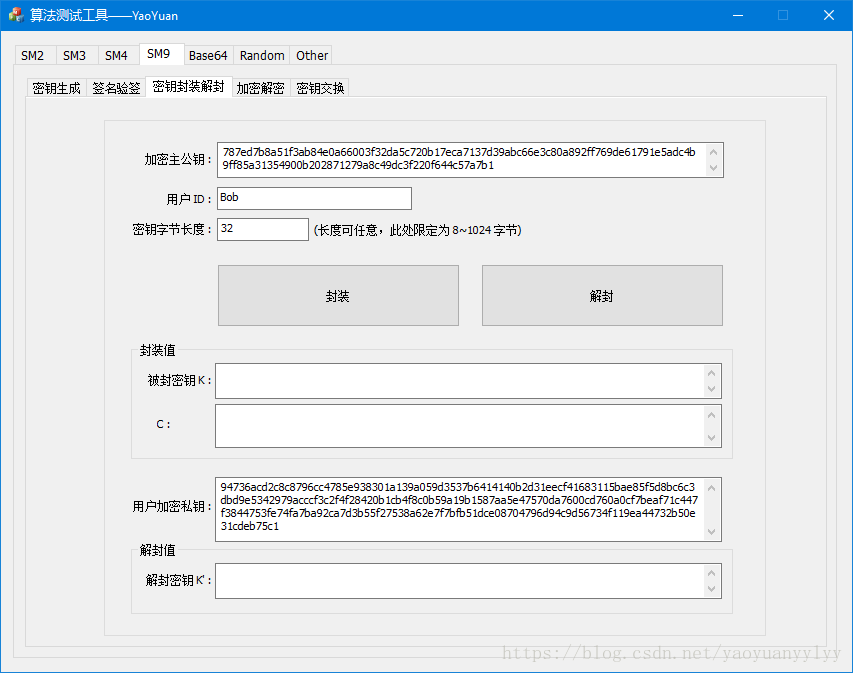Switch to the SM2 tab
The width and height of the screenshot is (853, 673).
tap(33, 55)
